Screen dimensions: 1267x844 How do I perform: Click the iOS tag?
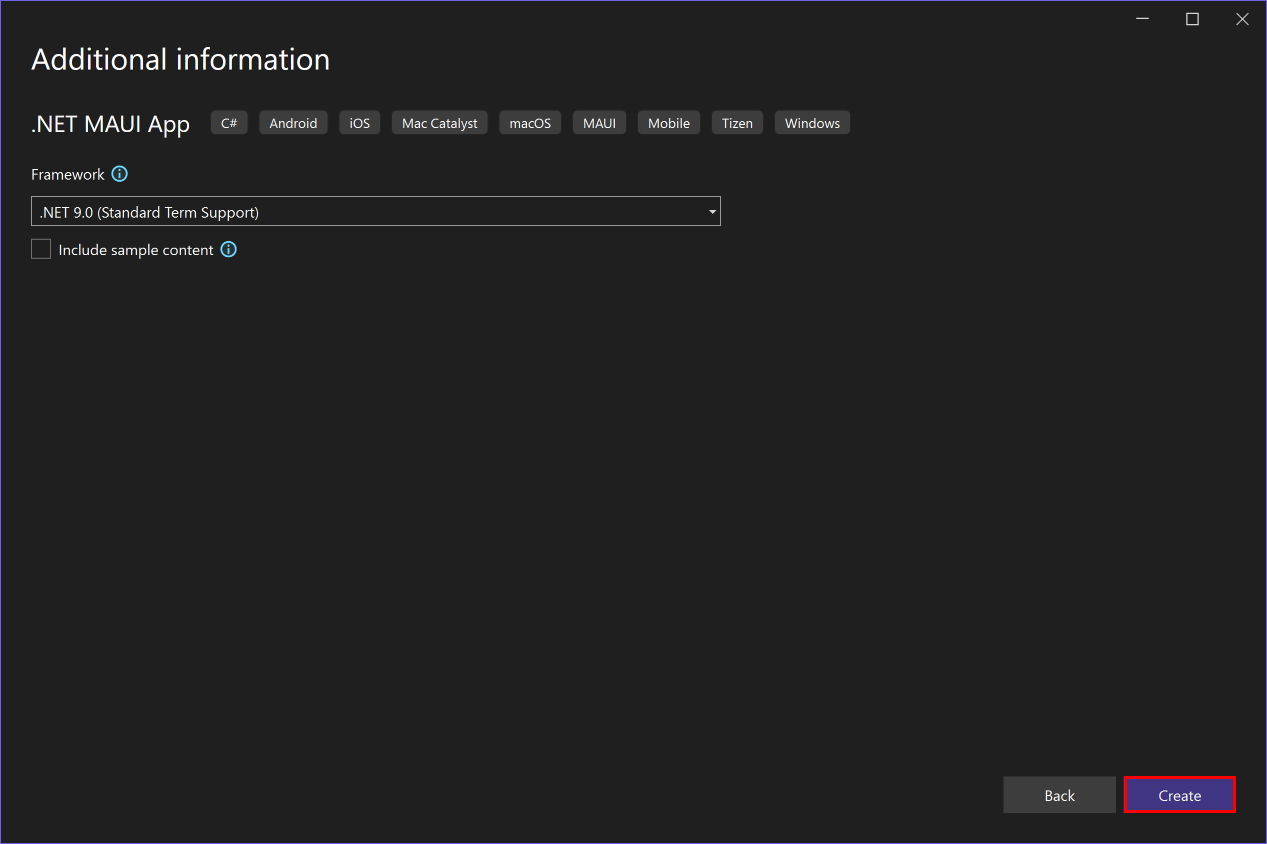point(359,122)
